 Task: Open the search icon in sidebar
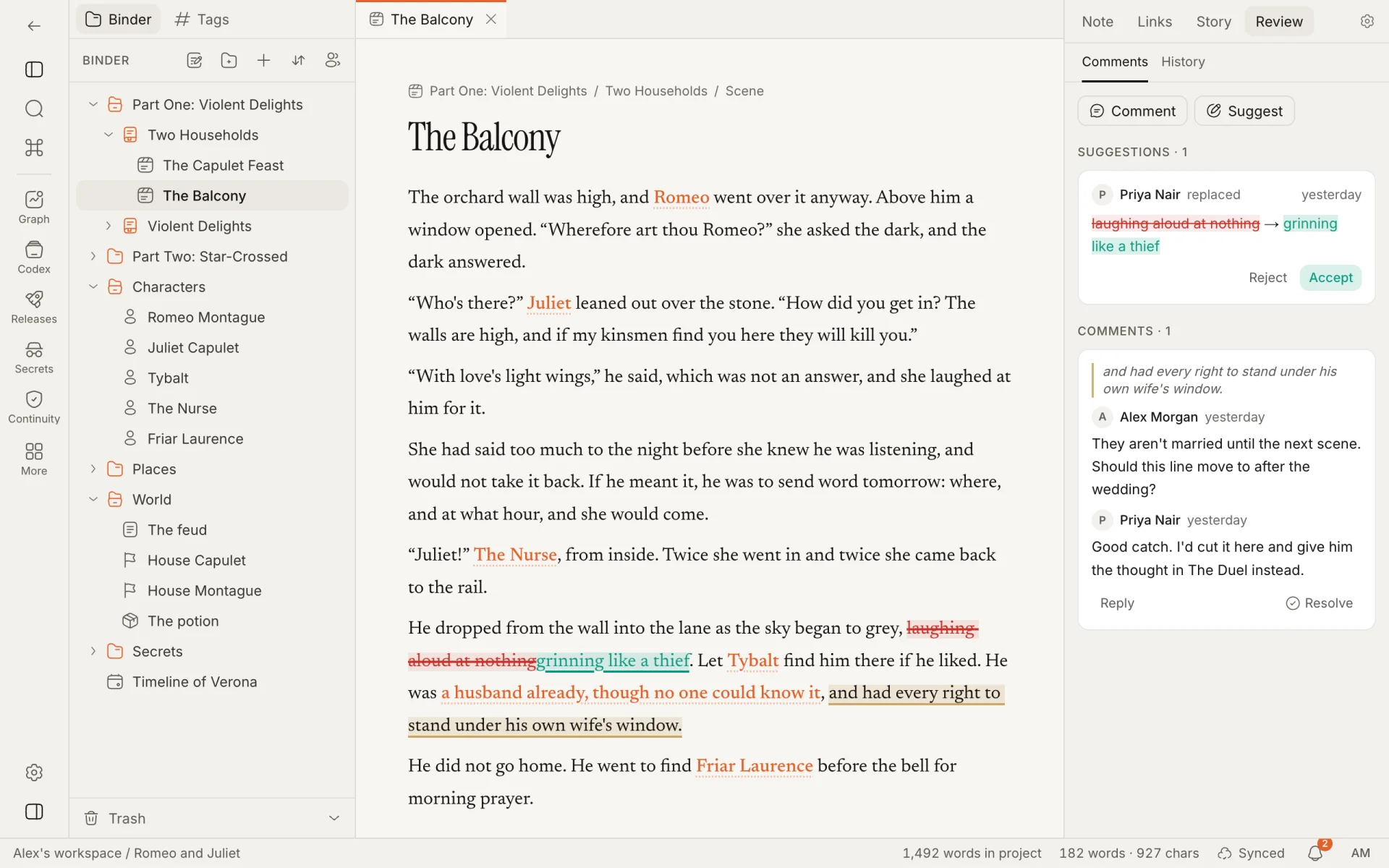(34, 109)
